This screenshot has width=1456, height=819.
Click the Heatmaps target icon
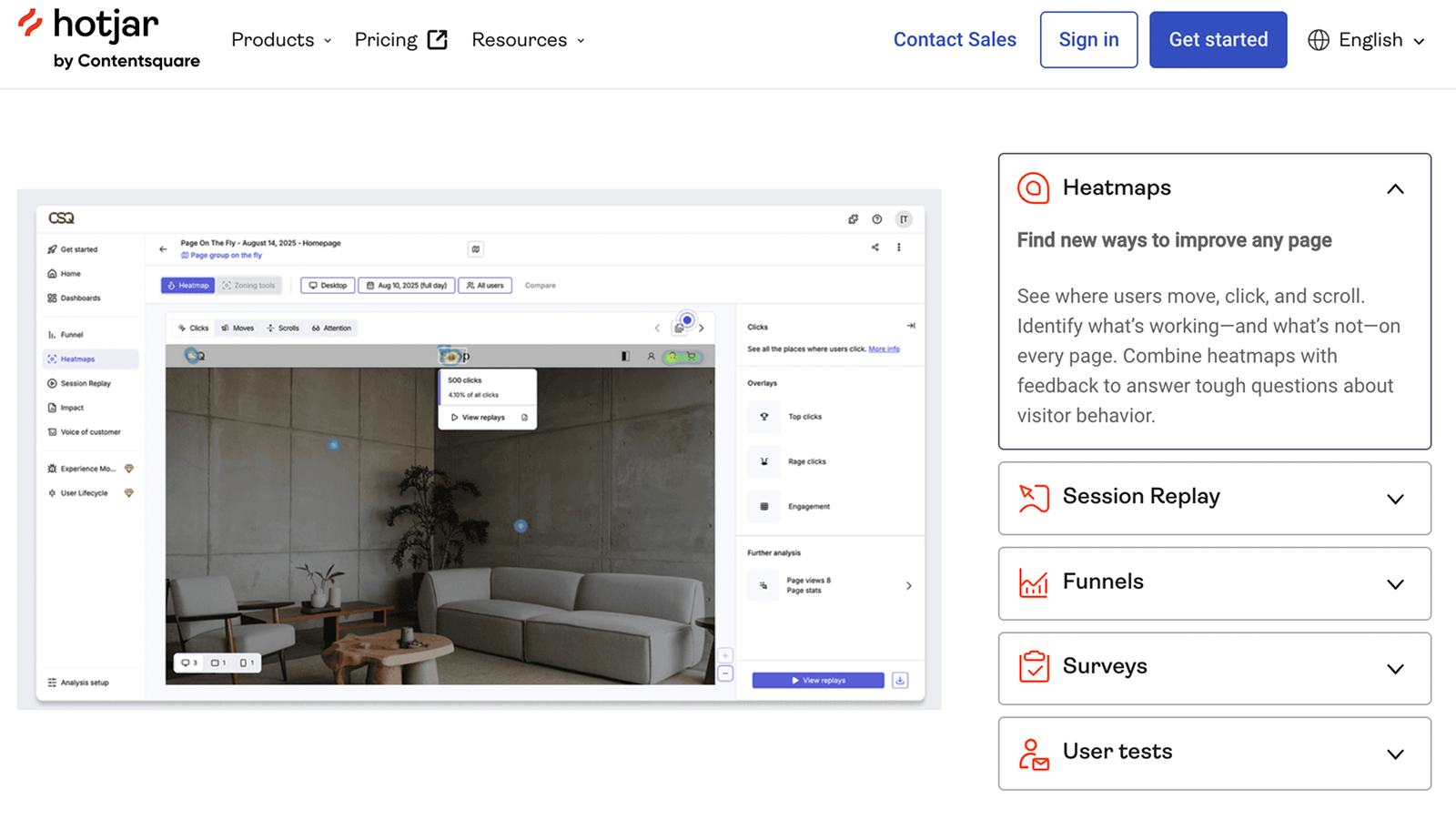pos(1034,188)
